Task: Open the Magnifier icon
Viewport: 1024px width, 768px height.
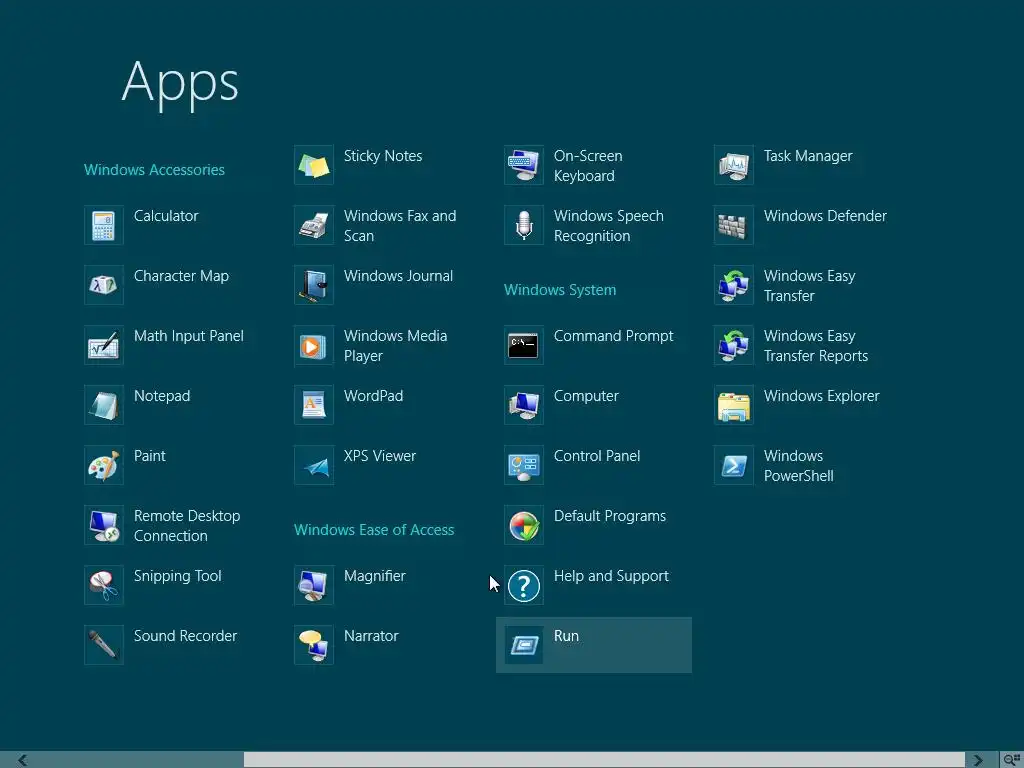Action: click(x=314, y=586)
